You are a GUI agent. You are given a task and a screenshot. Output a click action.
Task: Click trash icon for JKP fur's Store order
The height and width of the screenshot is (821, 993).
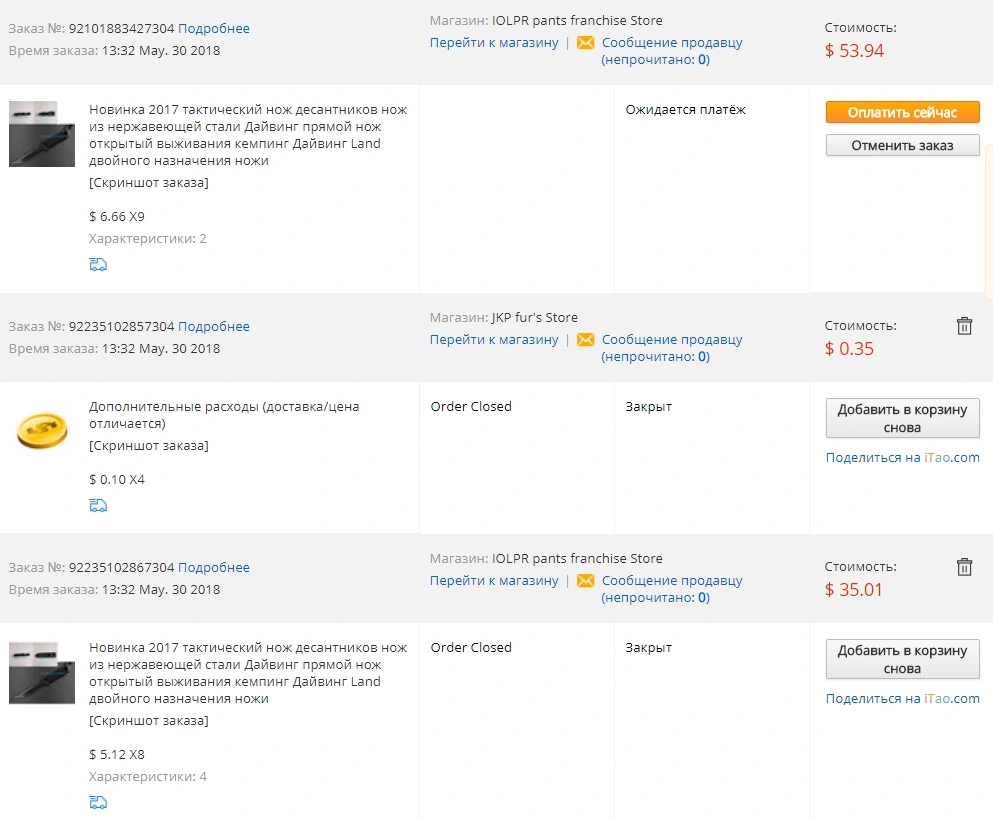[x=964, y=326]
